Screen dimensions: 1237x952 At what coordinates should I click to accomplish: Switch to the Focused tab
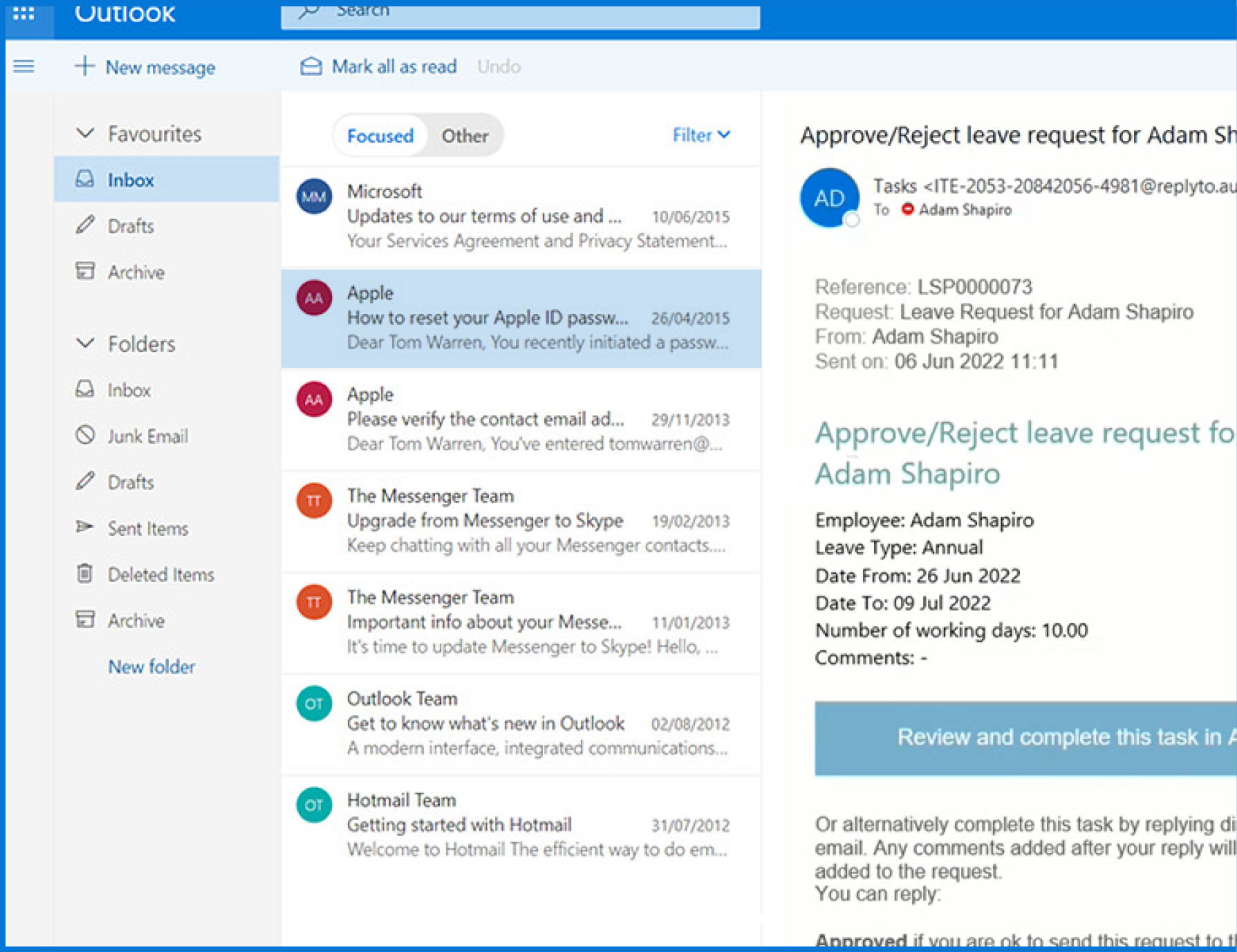click(380, 136)
